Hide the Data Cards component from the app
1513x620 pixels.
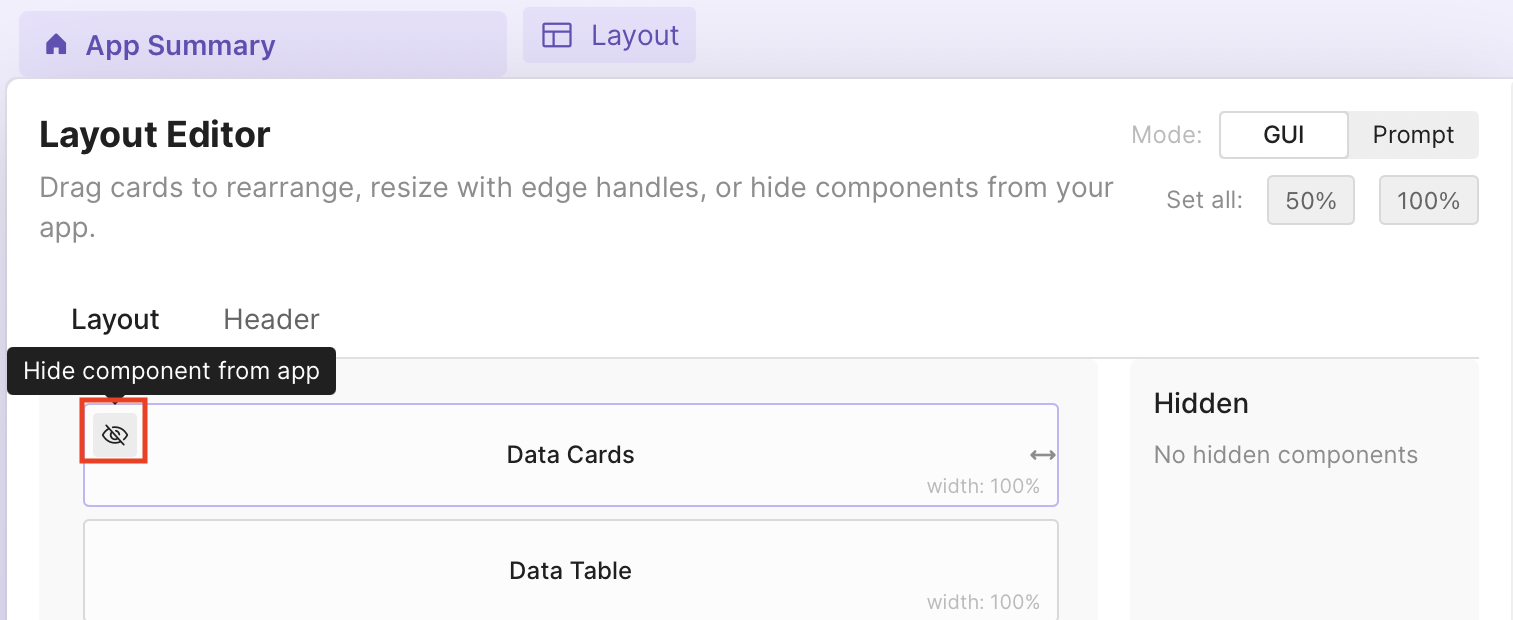114,434
